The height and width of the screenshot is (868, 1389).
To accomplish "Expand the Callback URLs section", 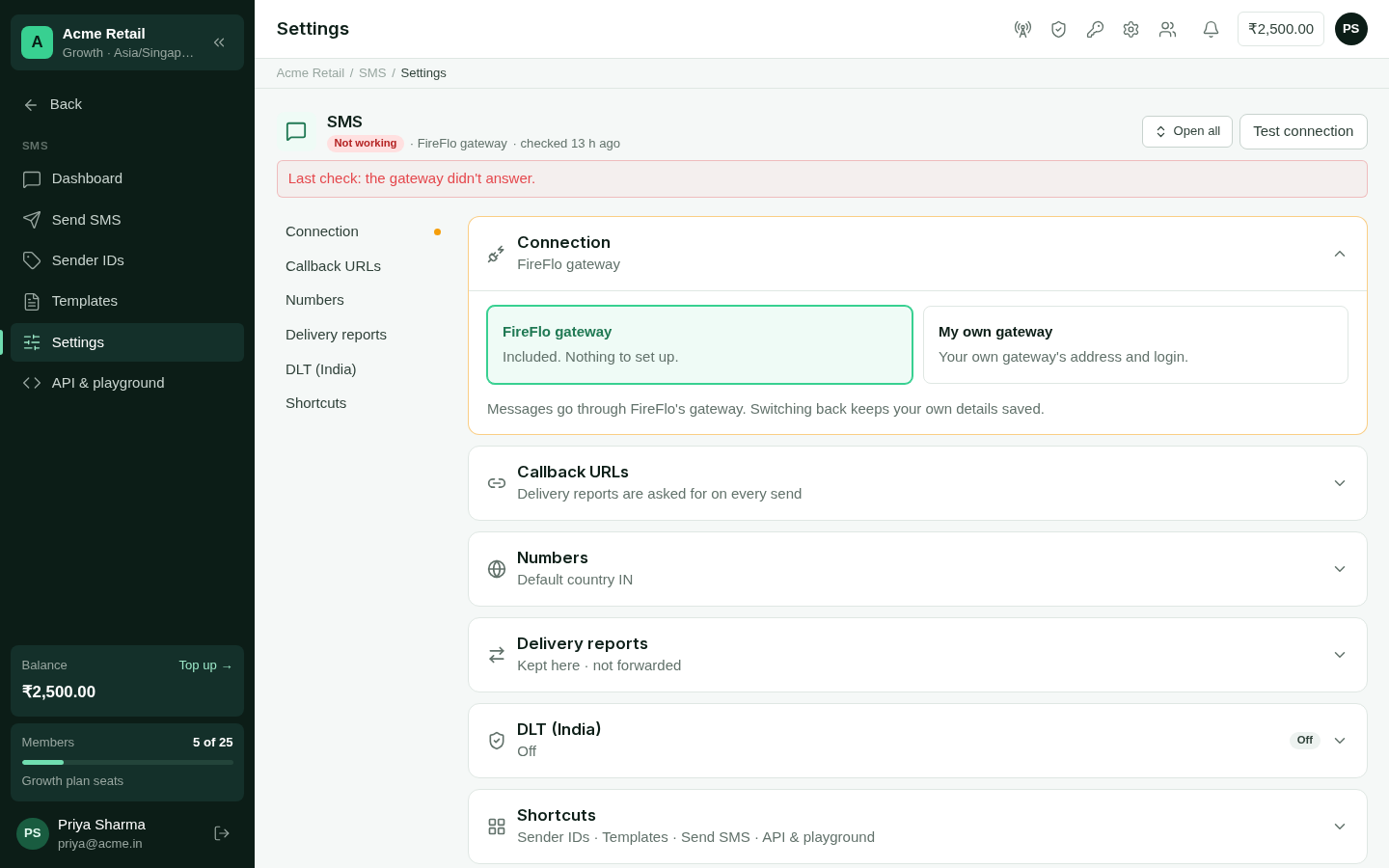I will (x=1340, y=483).
